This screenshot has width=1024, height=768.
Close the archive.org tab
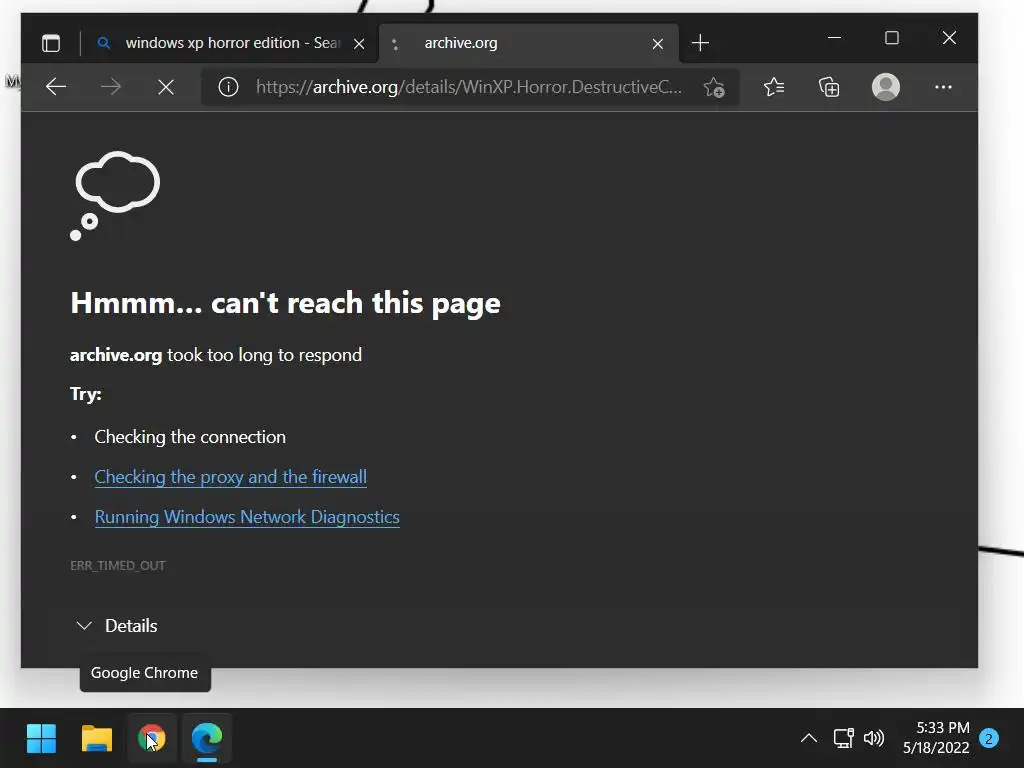click(x=658, y=44)
